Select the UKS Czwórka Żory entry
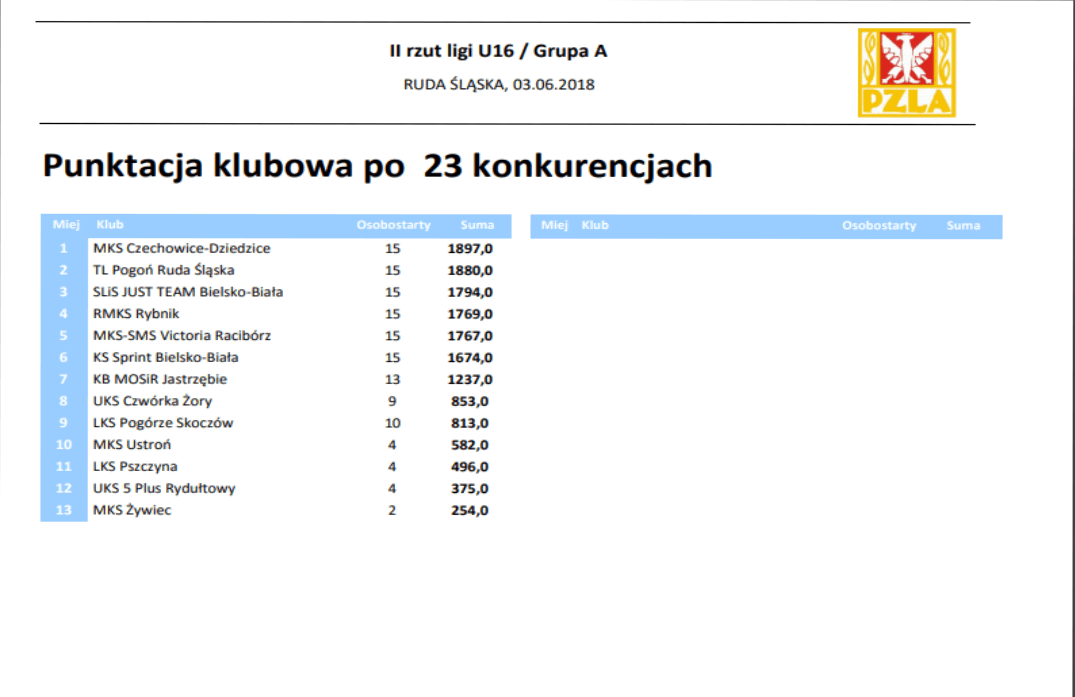 152,401
